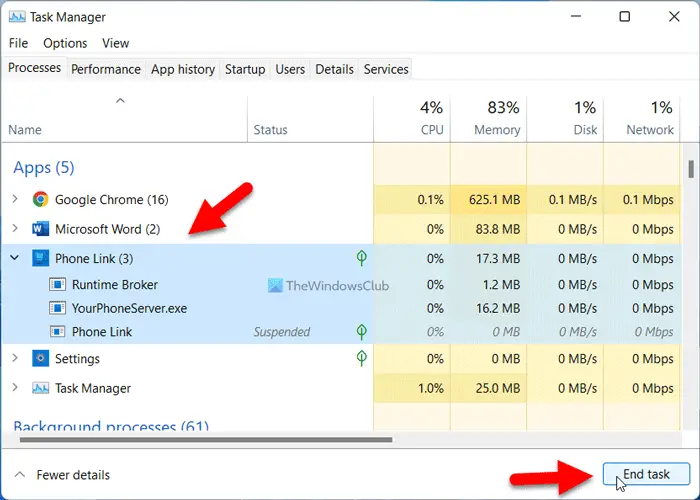This screenshot has height=500, width=700.
Task: Collapse the Phone Link (3) group
Action: pyautogui.click(x=15, y=258)
